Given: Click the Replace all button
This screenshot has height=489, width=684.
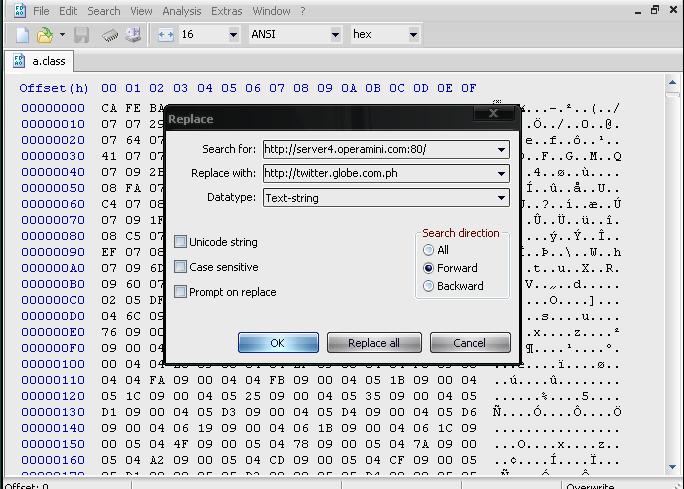Looking at the screenshot, I should pyautogui.click(x=374, y=343).
